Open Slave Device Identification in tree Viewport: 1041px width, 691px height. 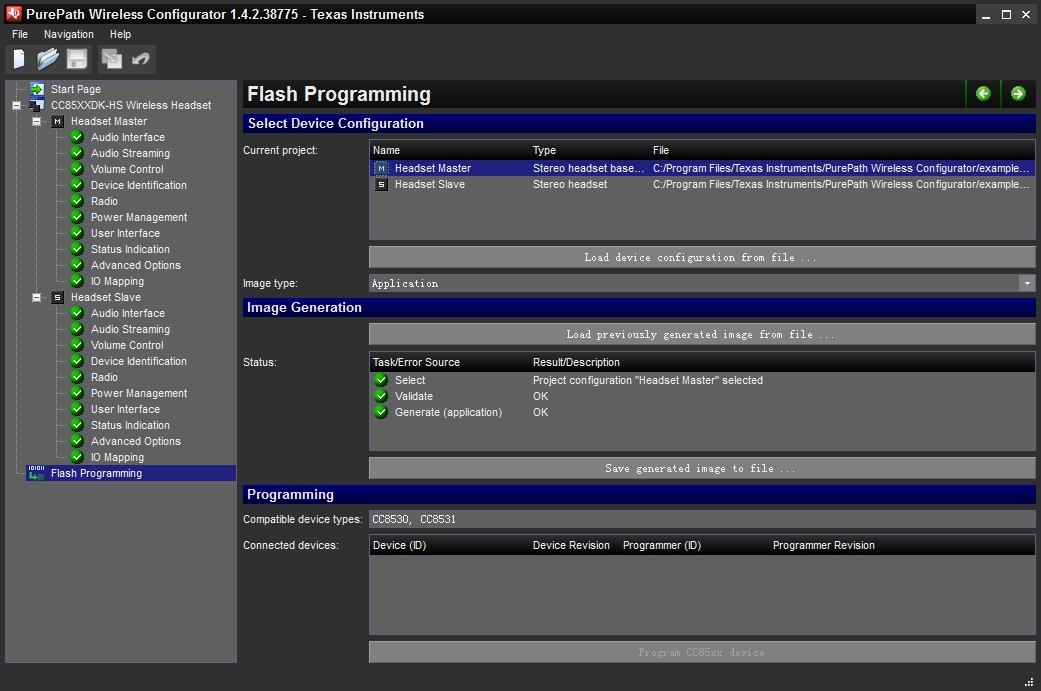point(139,361)
